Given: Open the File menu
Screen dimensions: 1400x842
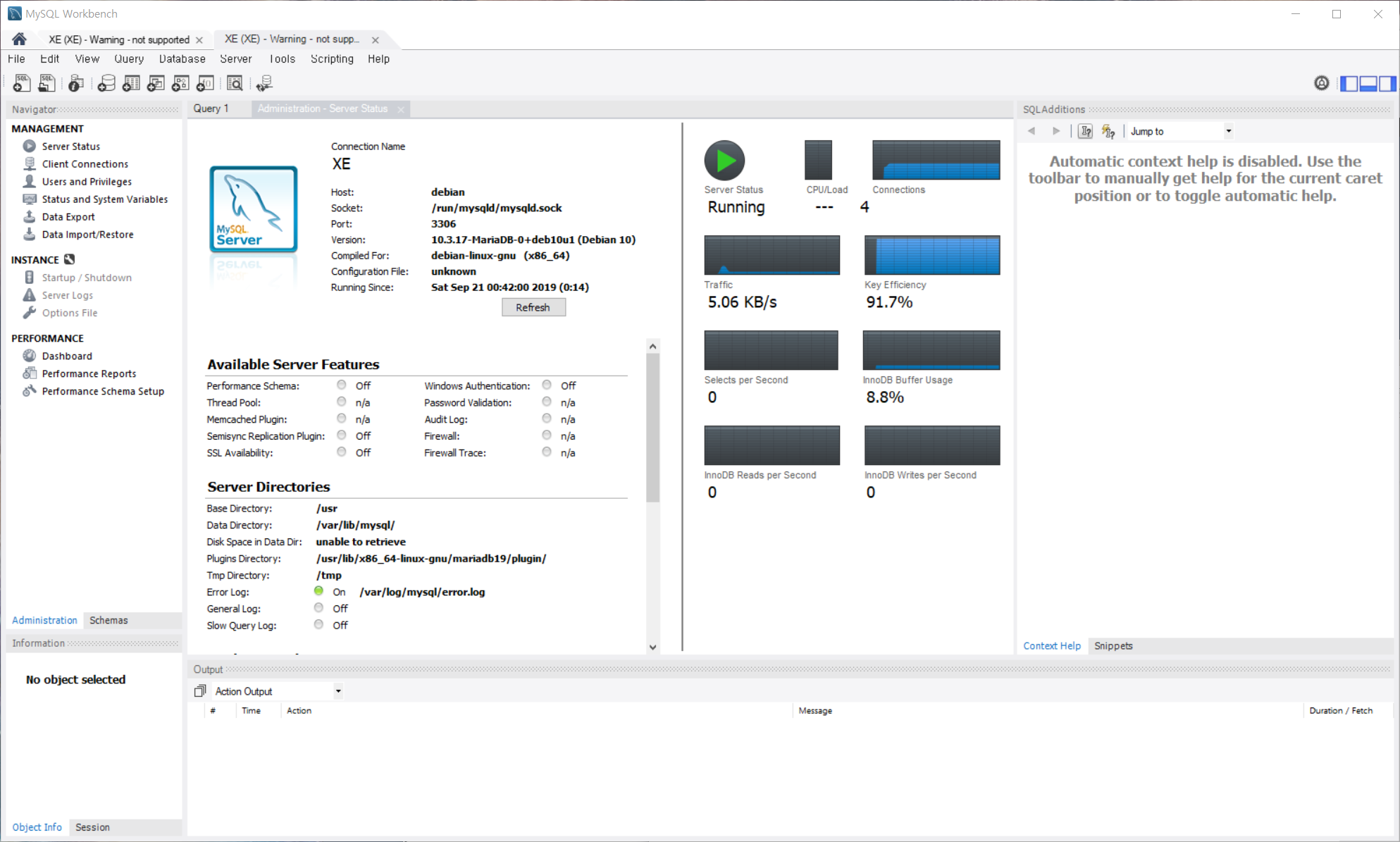Looking at the screenshot, I should 16,58.
